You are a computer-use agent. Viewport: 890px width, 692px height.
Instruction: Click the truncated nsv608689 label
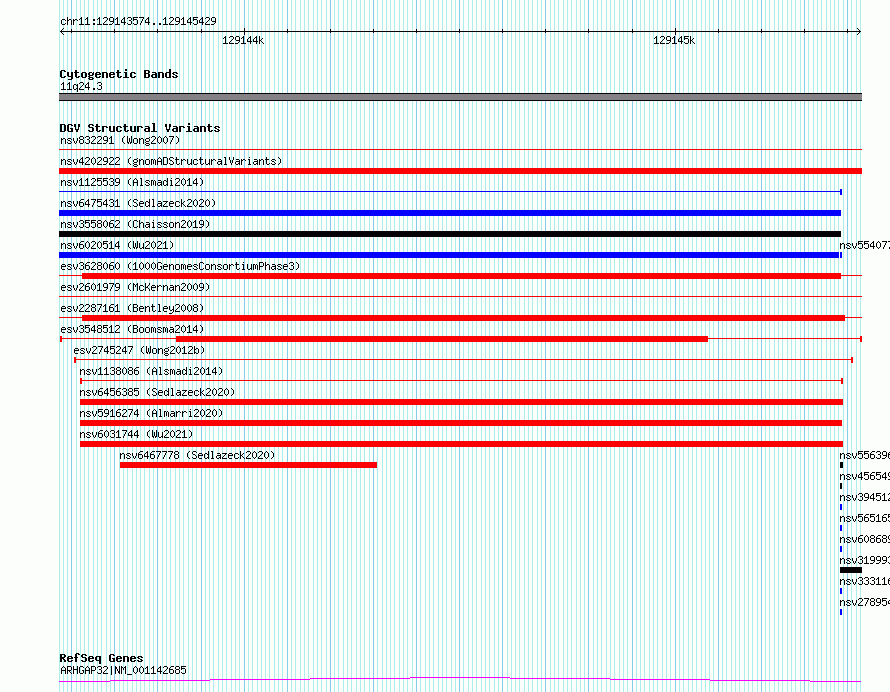[864, 539]
